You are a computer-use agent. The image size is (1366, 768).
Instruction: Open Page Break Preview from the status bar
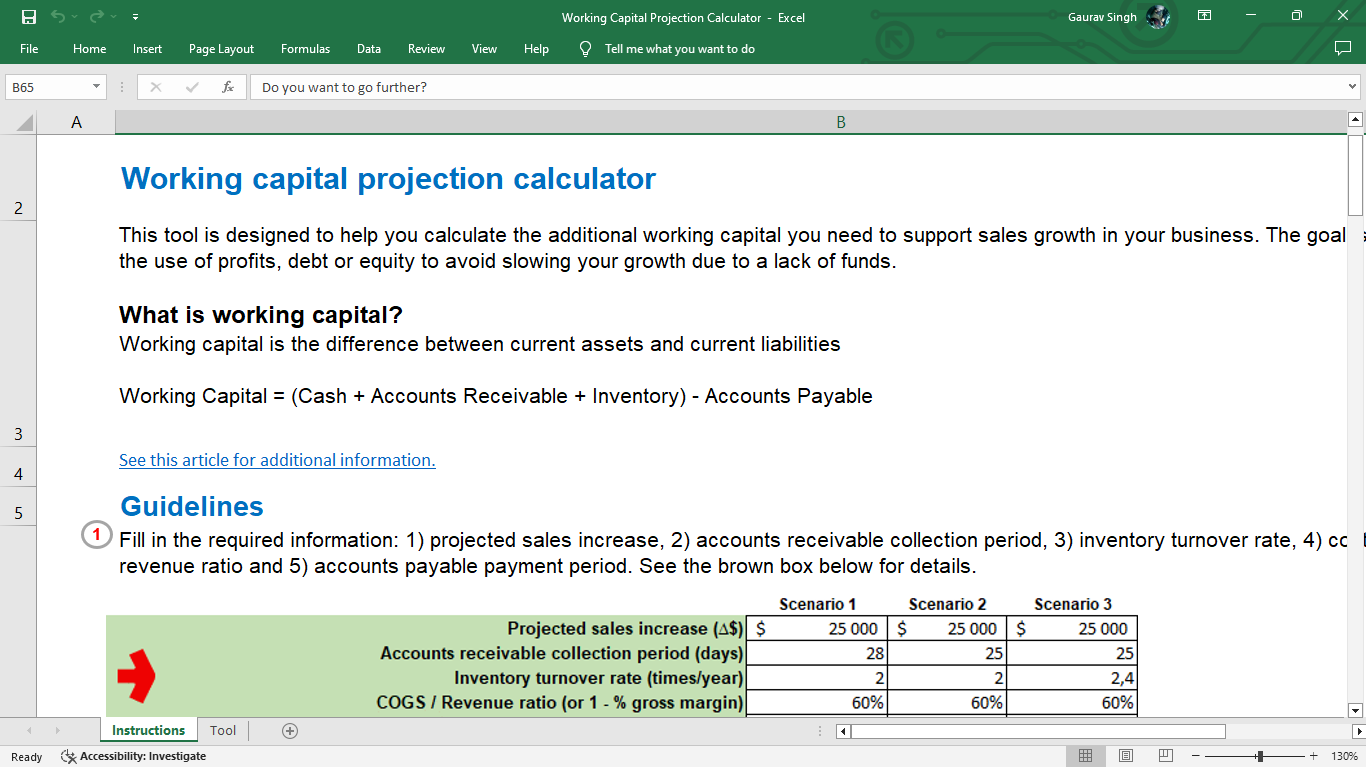click(1165, 755)
